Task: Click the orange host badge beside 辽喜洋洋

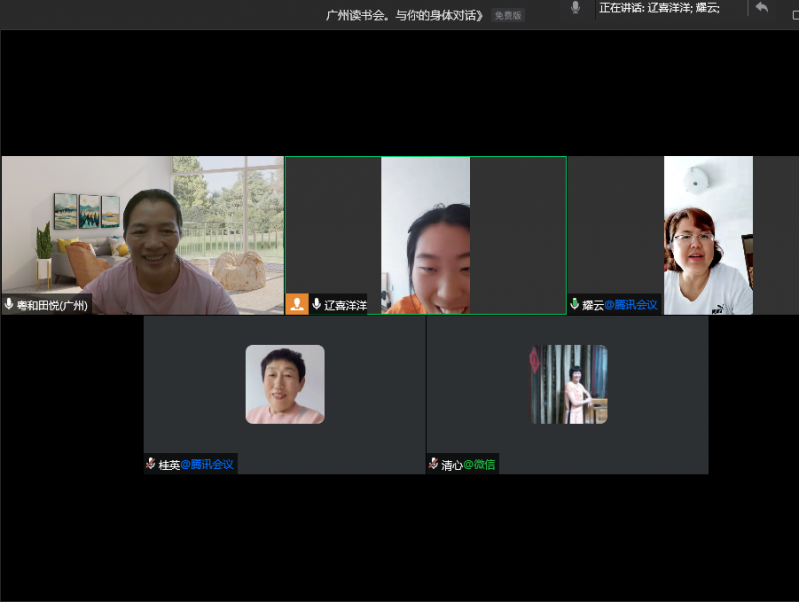Action: (x=297, y=304)
